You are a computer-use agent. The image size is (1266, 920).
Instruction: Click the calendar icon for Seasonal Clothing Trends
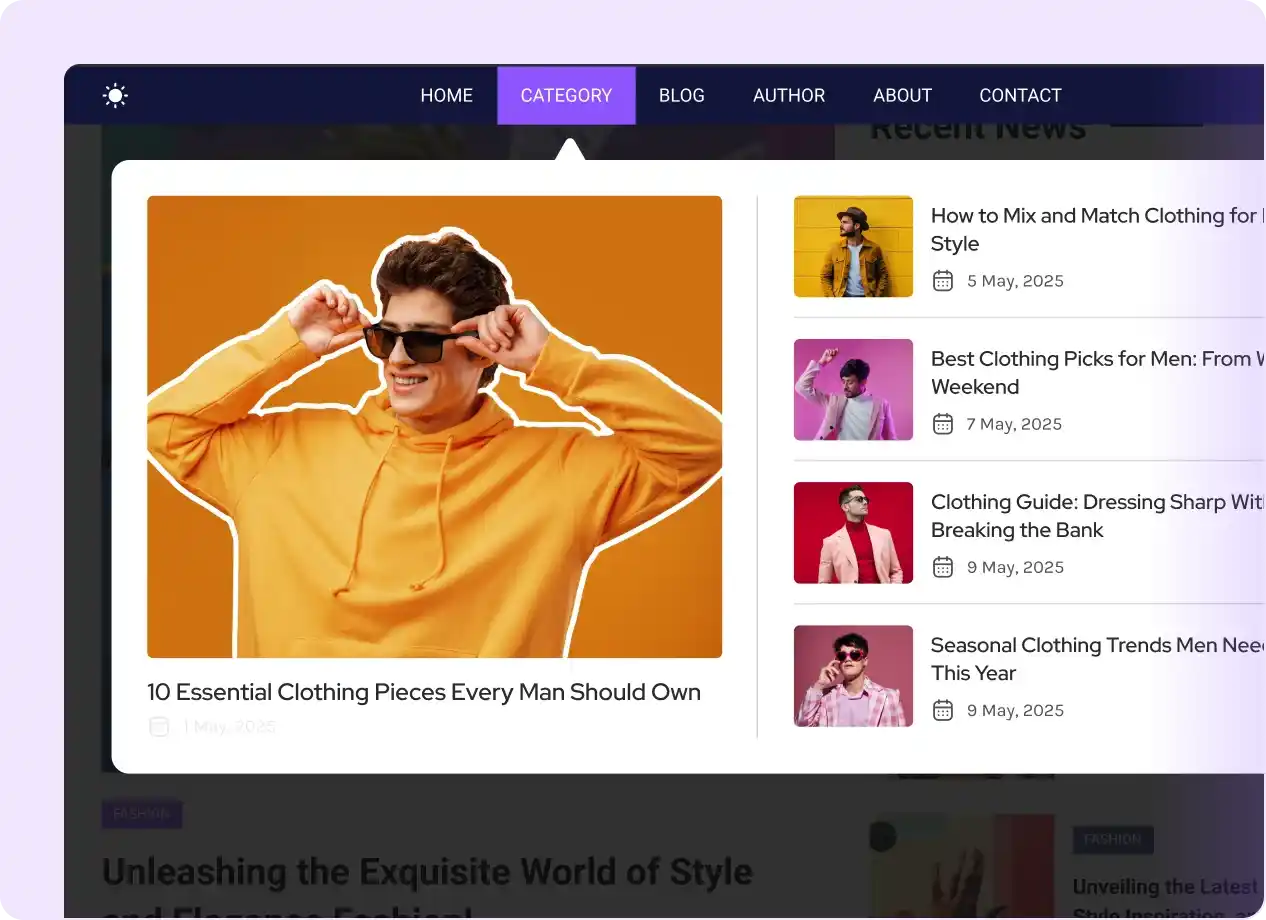tap(942, 710)
